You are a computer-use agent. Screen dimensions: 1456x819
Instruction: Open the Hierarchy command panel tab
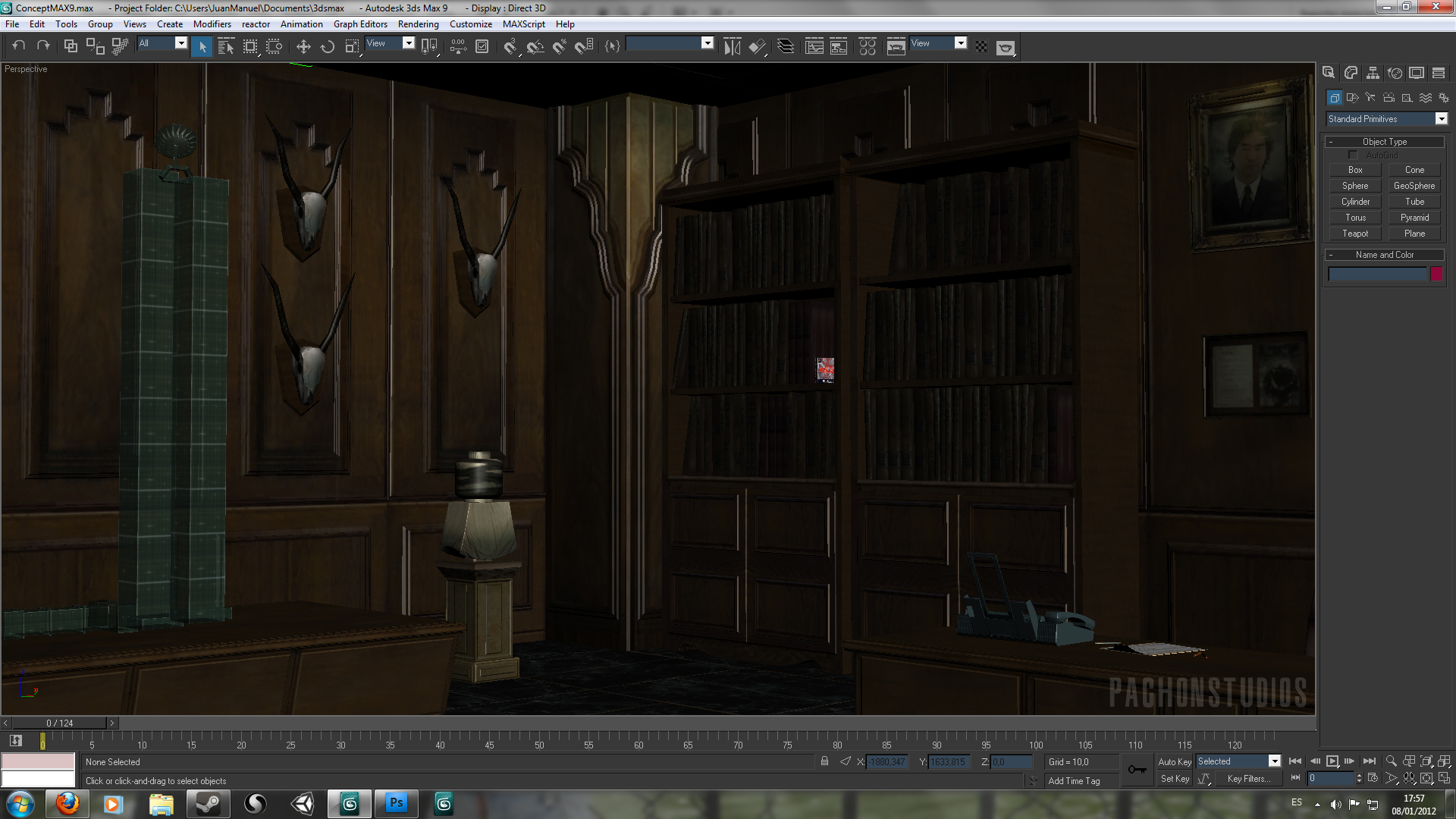1373,73
